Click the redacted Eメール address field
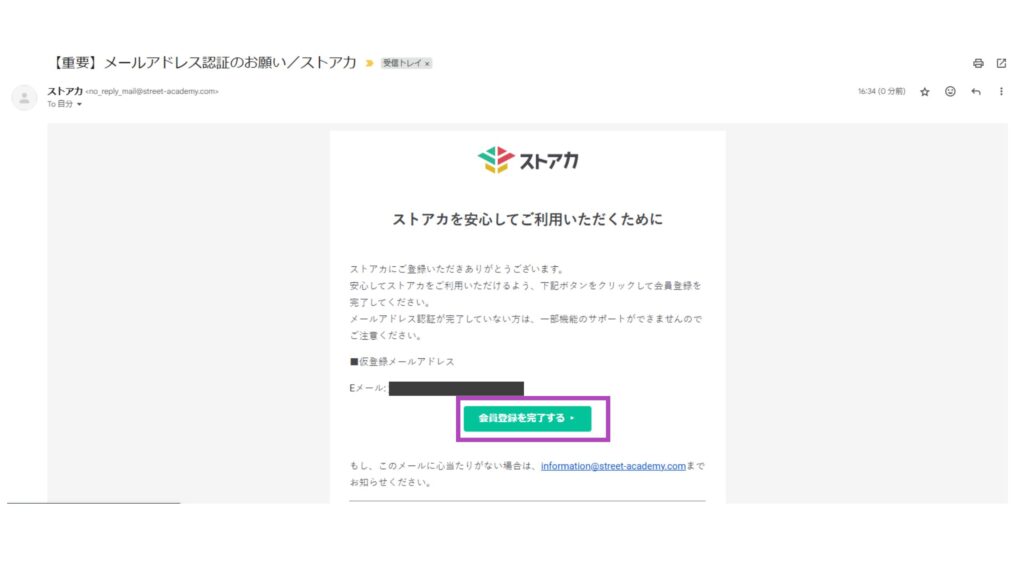The image size is (1024, 576). click(456, 389)
